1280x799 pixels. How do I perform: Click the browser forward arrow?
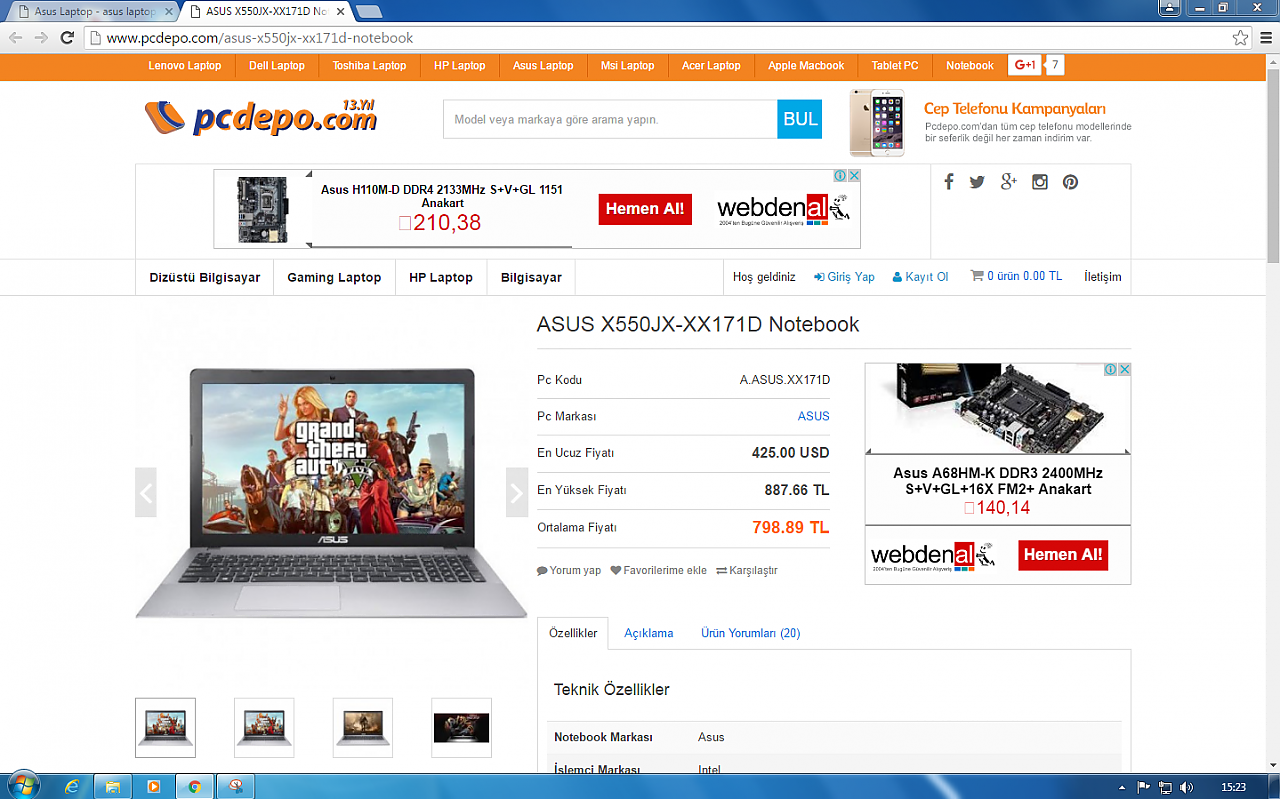coord(41,38)
